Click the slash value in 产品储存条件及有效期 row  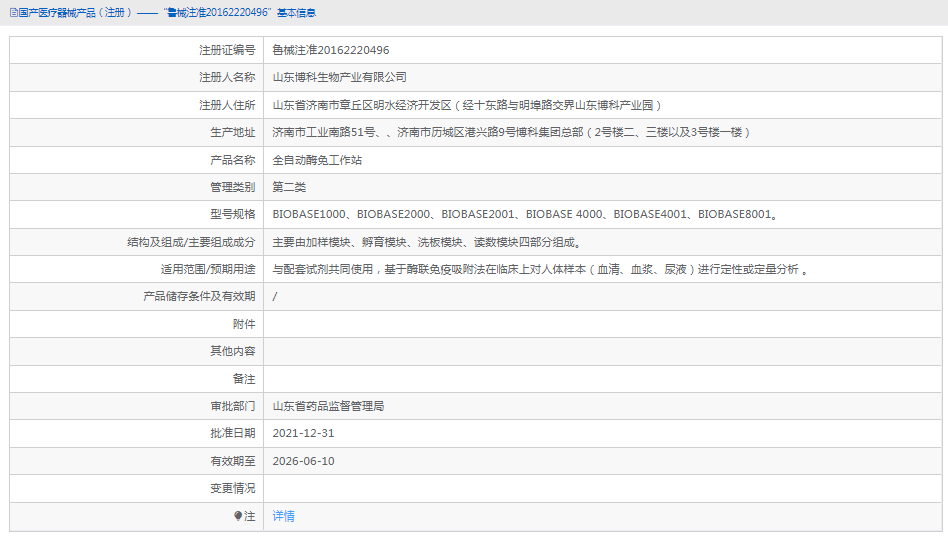[x=274, y=297]
